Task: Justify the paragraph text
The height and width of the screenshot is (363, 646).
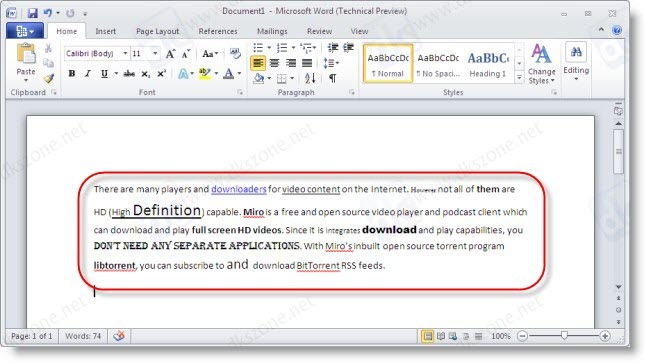Action: point(307,63)
